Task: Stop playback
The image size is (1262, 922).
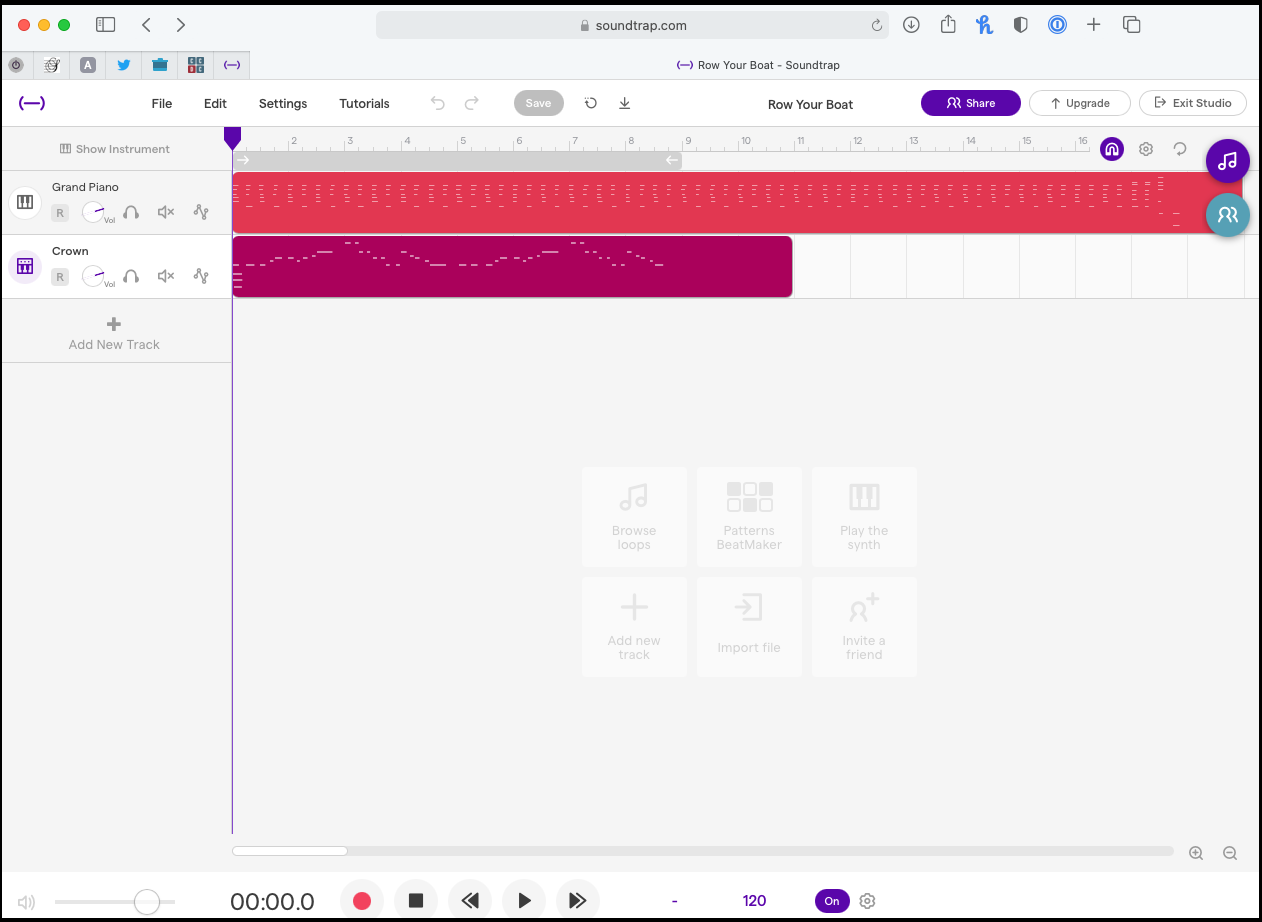Action: [416, 901]
